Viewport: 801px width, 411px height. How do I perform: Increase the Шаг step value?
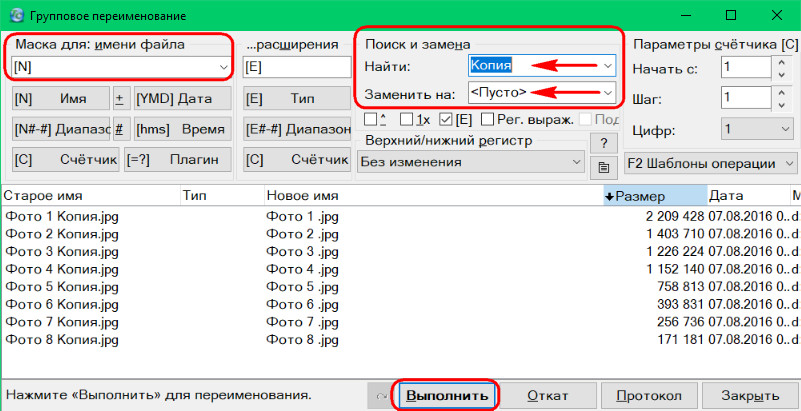click(x=781, y=92)
